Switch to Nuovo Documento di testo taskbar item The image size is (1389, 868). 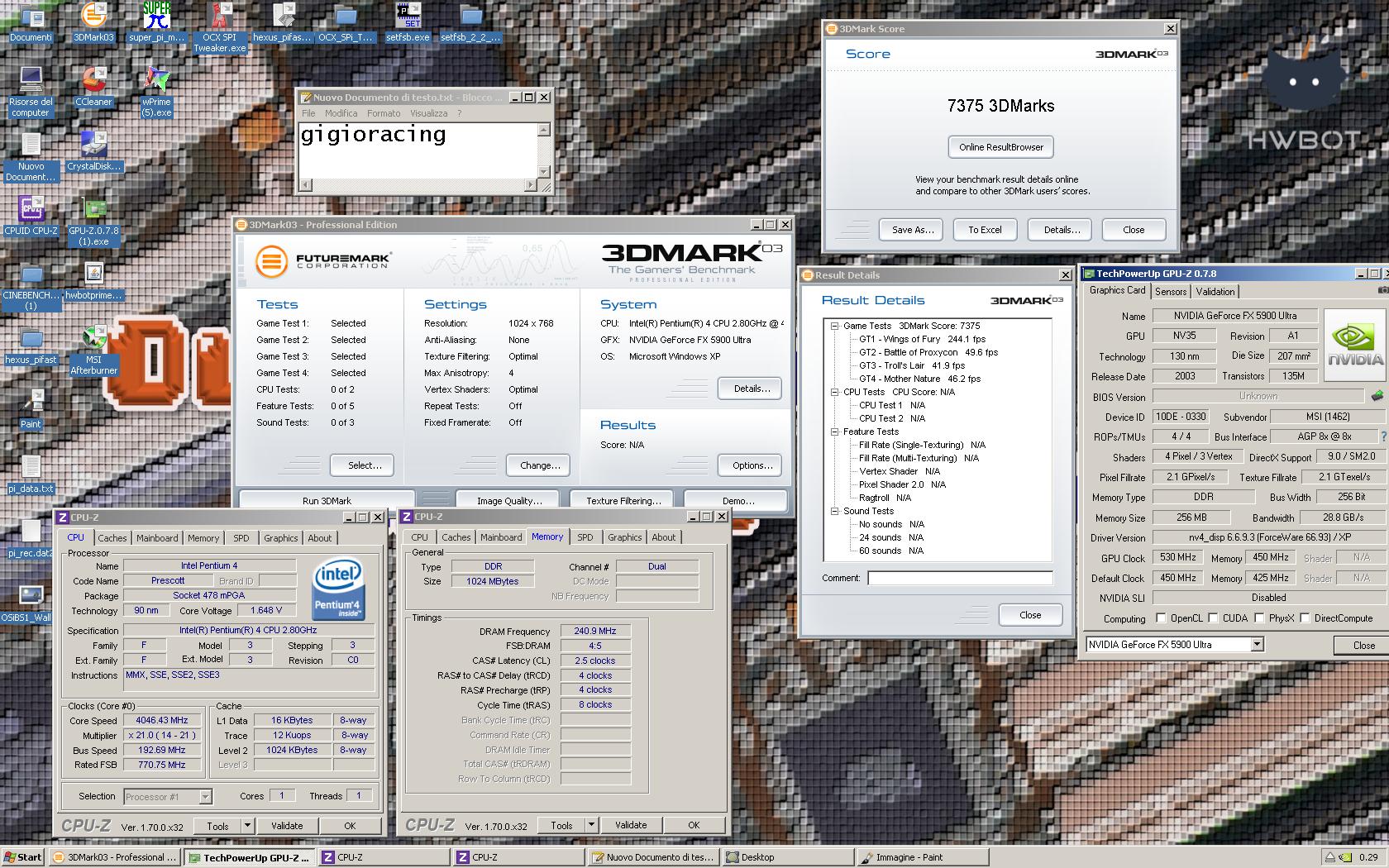(652, 857)
